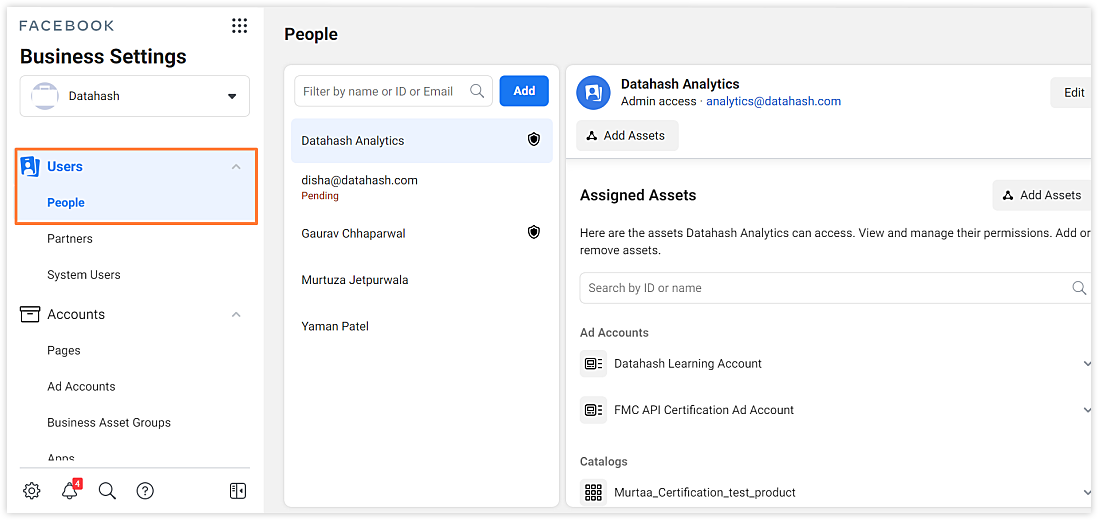Open the settings gear icon
Image resolution: width=1098 pixels, height=520 pixels.
[x=32, y=491]
